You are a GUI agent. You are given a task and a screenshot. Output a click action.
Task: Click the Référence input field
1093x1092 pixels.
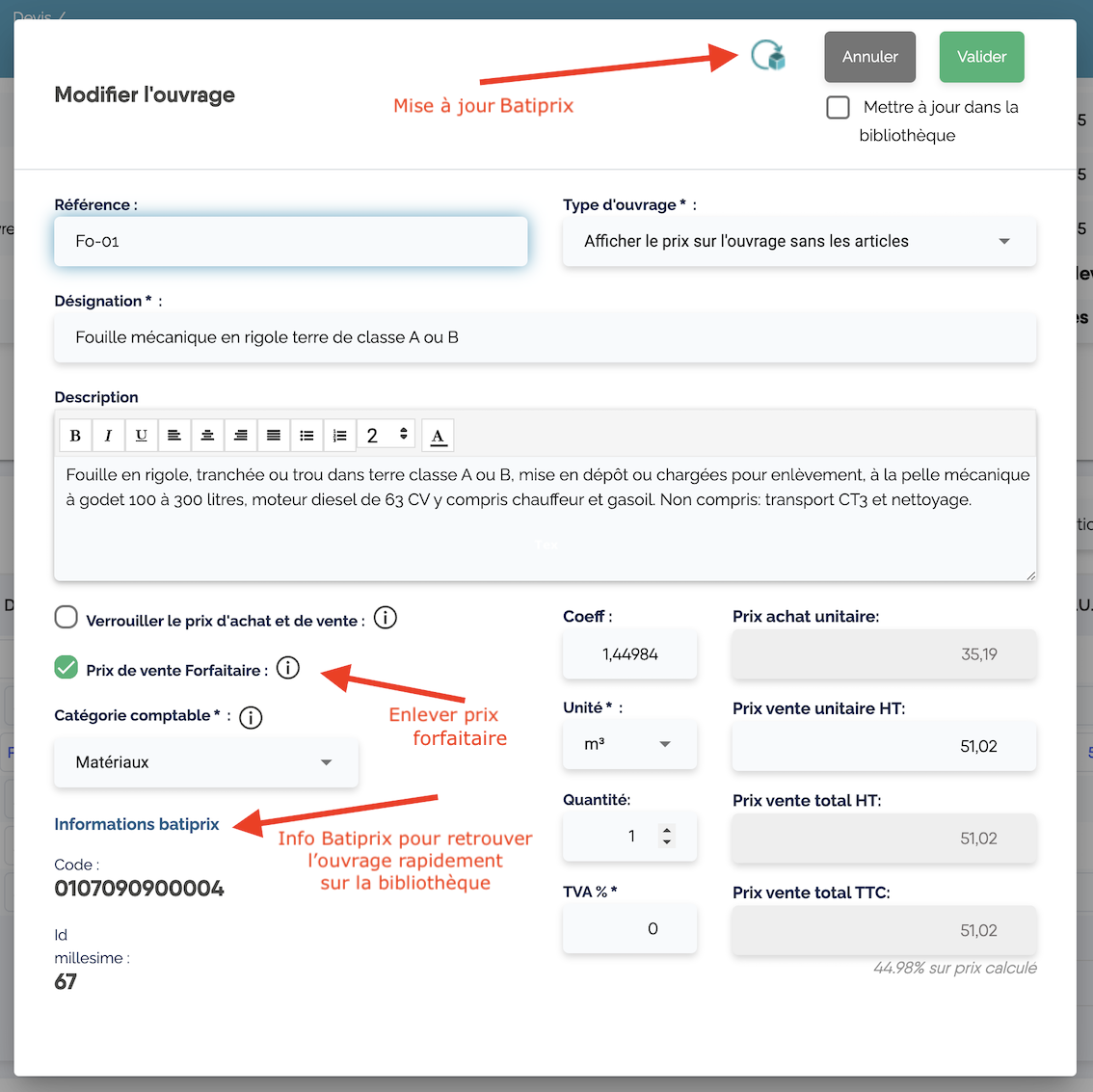[290, 241]
